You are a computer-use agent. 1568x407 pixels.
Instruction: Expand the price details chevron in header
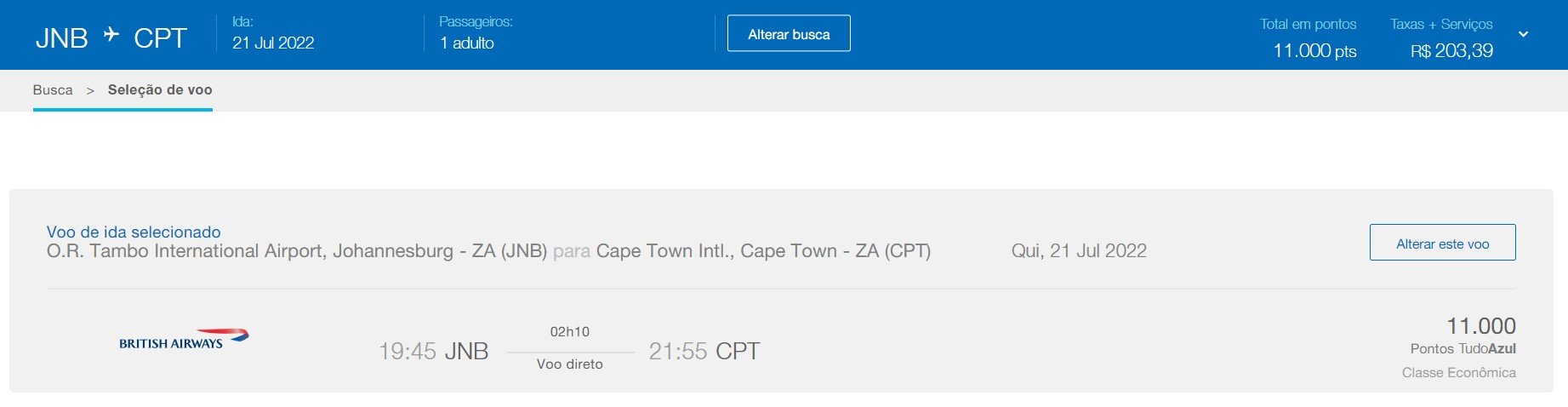pos(1524,34)
